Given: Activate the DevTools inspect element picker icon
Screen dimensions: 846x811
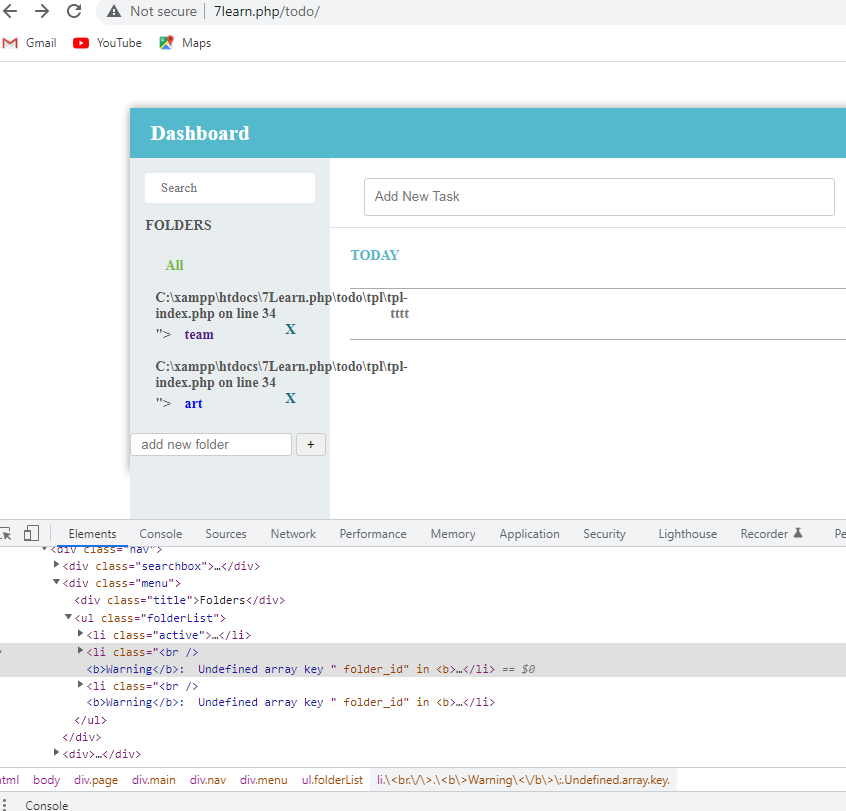Looking at the screenshot, I should [6, 534].
